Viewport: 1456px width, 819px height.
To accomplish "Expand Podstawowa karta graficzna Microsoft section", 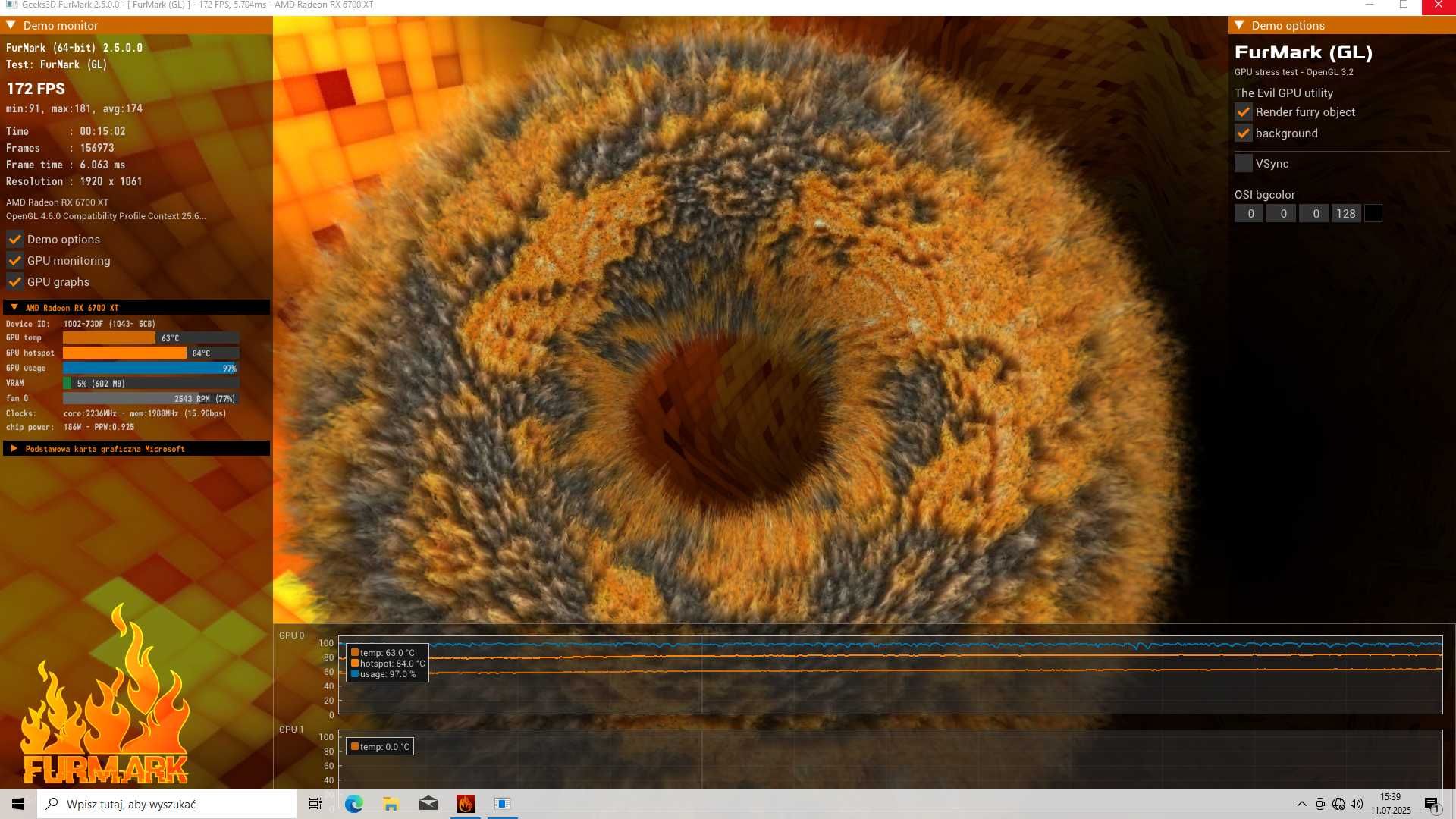I will [14, 448].
